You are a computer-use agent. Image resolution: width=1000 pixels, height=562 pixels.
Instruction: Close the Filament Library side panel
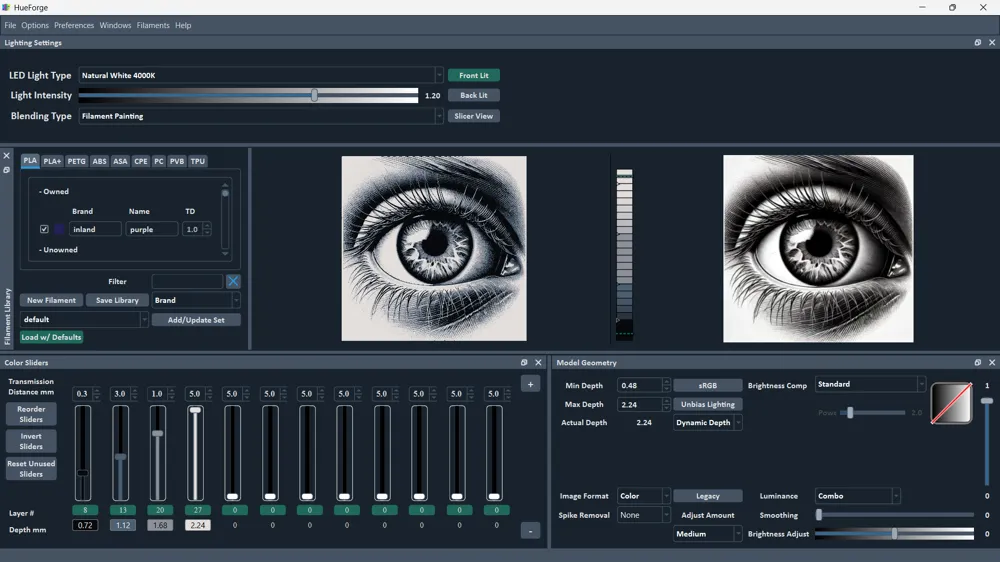(x=6, y=156)
